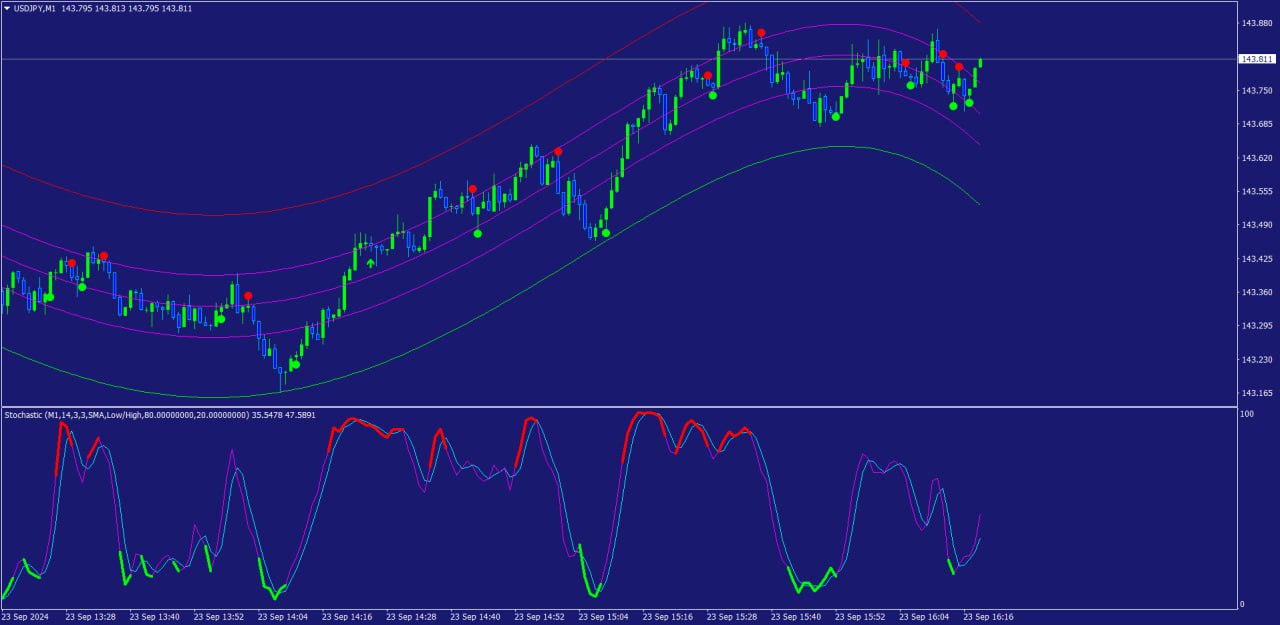Open the chart menu triangle beside USDJPY,M1
Viewport: 1280px width, 625px height.
[8, 8]
